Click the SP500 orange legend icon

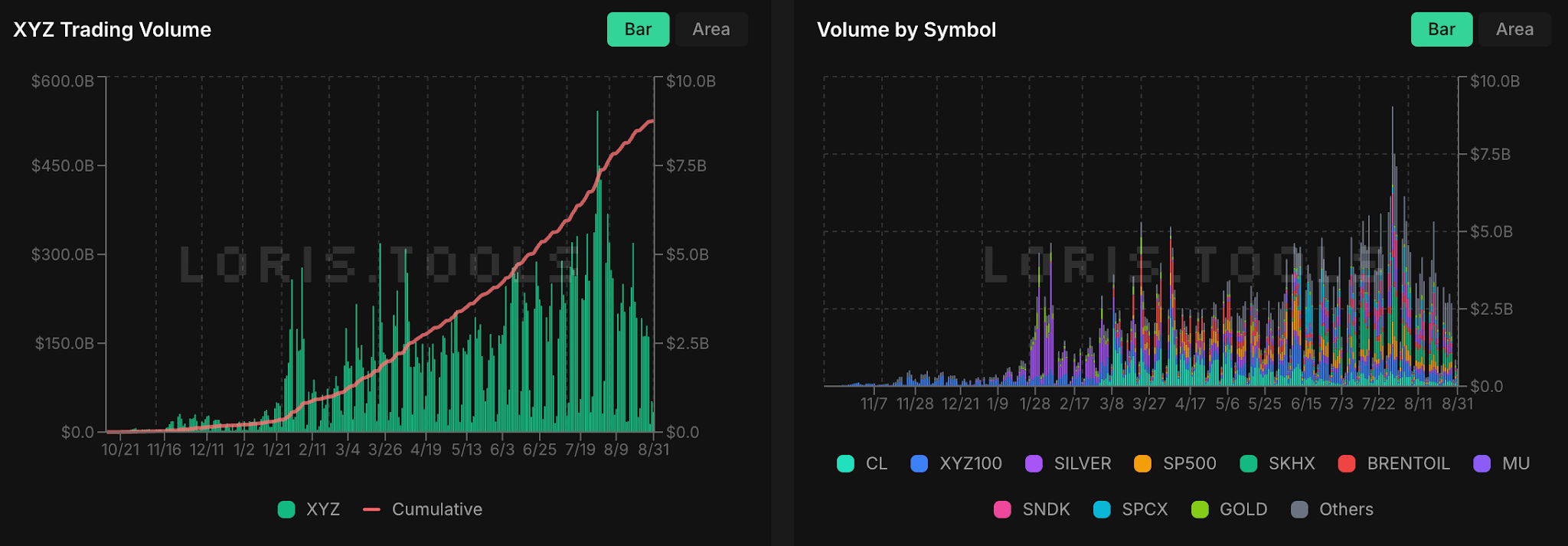(1142, 463)
